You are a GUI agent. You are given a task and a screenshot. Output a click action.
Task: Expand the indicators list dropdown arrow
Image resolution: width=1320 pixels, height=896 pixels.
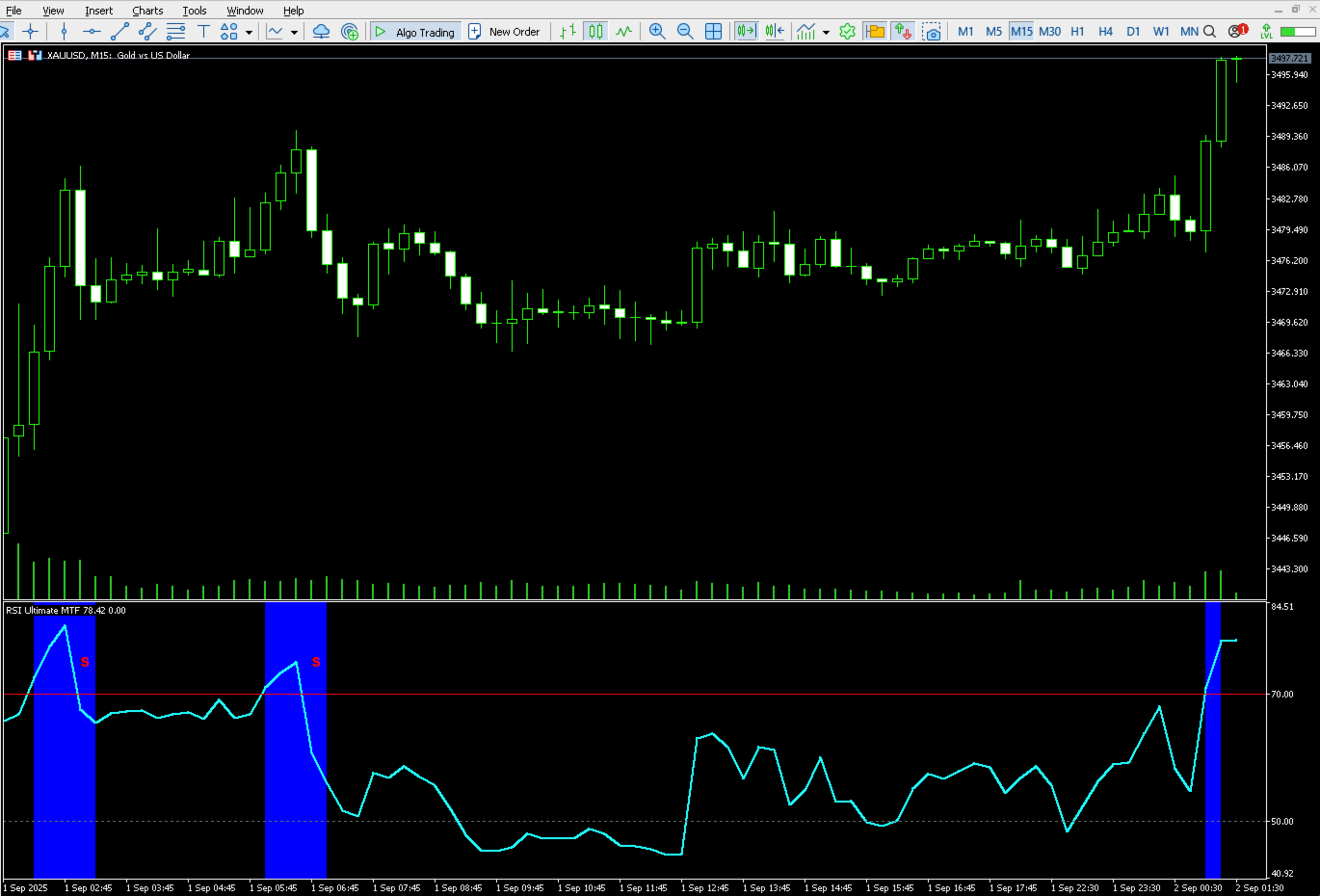(826, 32)
